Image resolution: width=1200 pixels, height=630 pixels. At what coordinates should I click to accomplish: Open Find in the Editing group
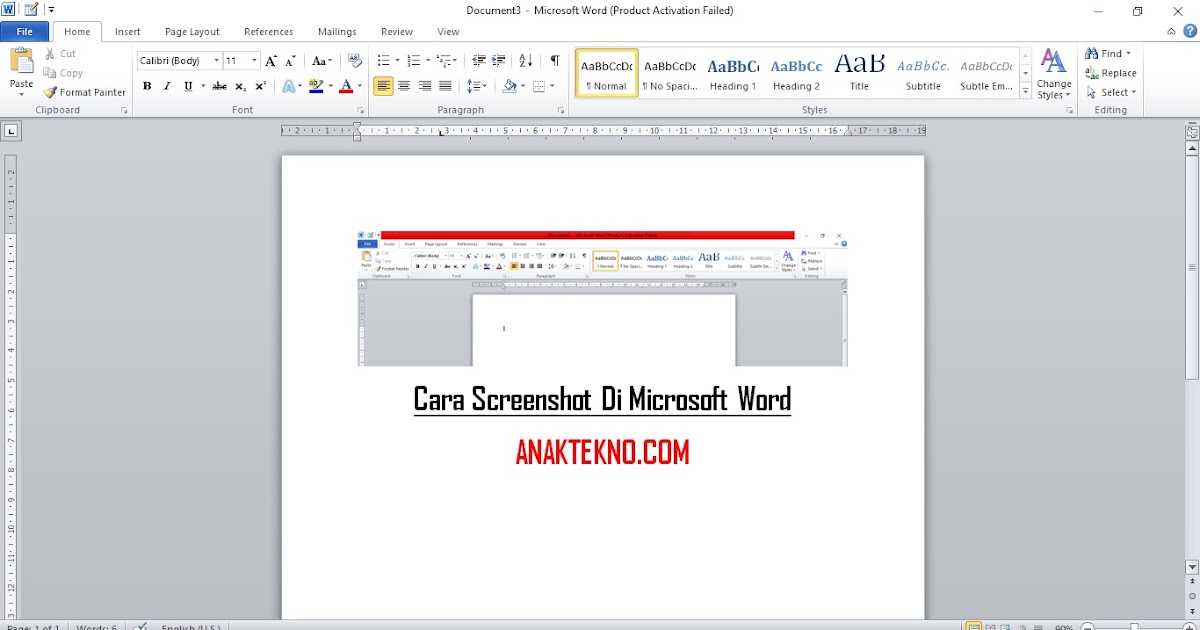coord(1105,53)
